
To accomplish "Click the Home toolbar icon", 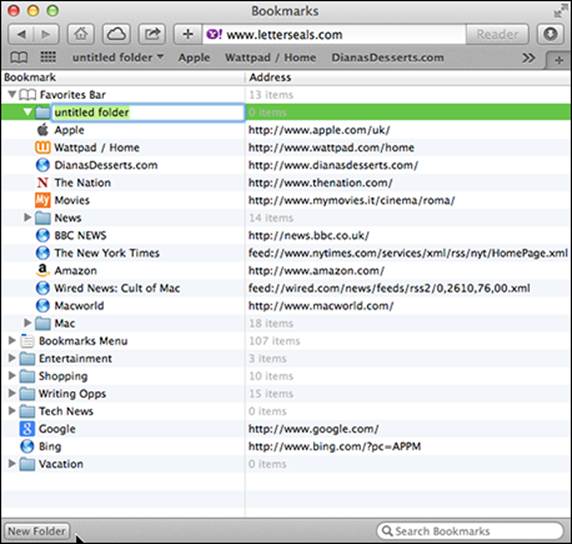I will [81, 34].
